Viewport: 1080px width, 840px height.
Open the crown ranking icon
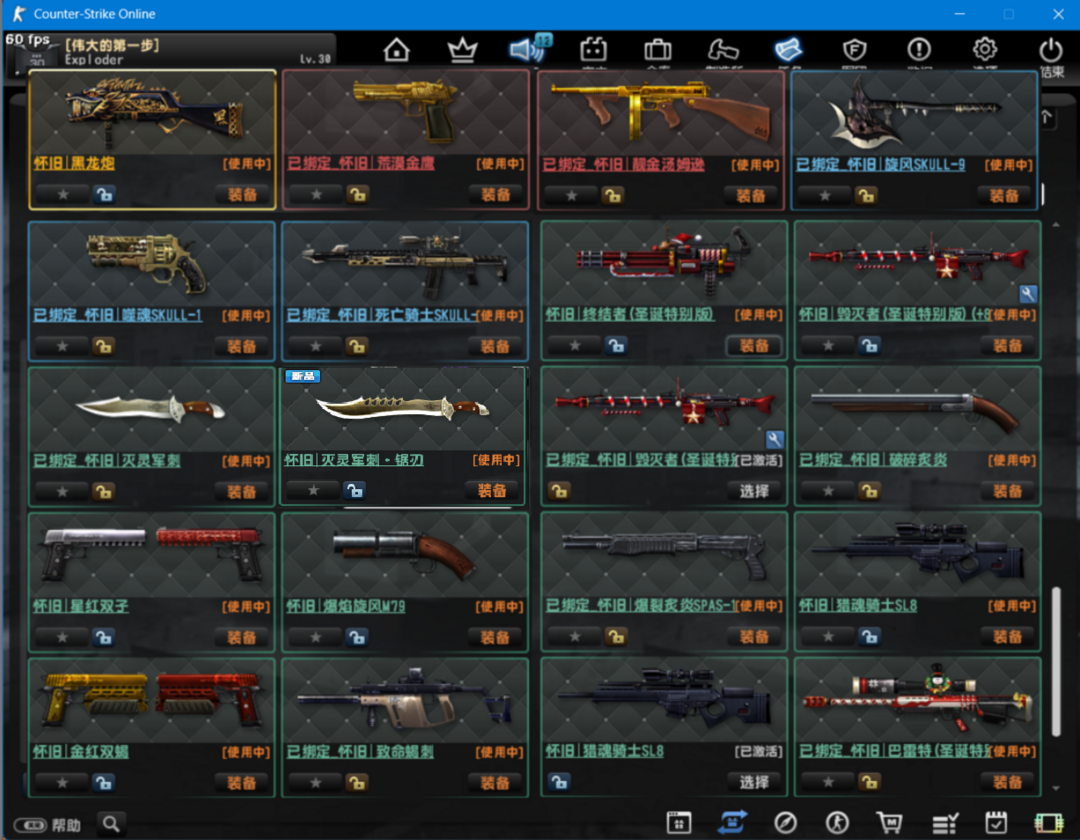tap(462, 50)
